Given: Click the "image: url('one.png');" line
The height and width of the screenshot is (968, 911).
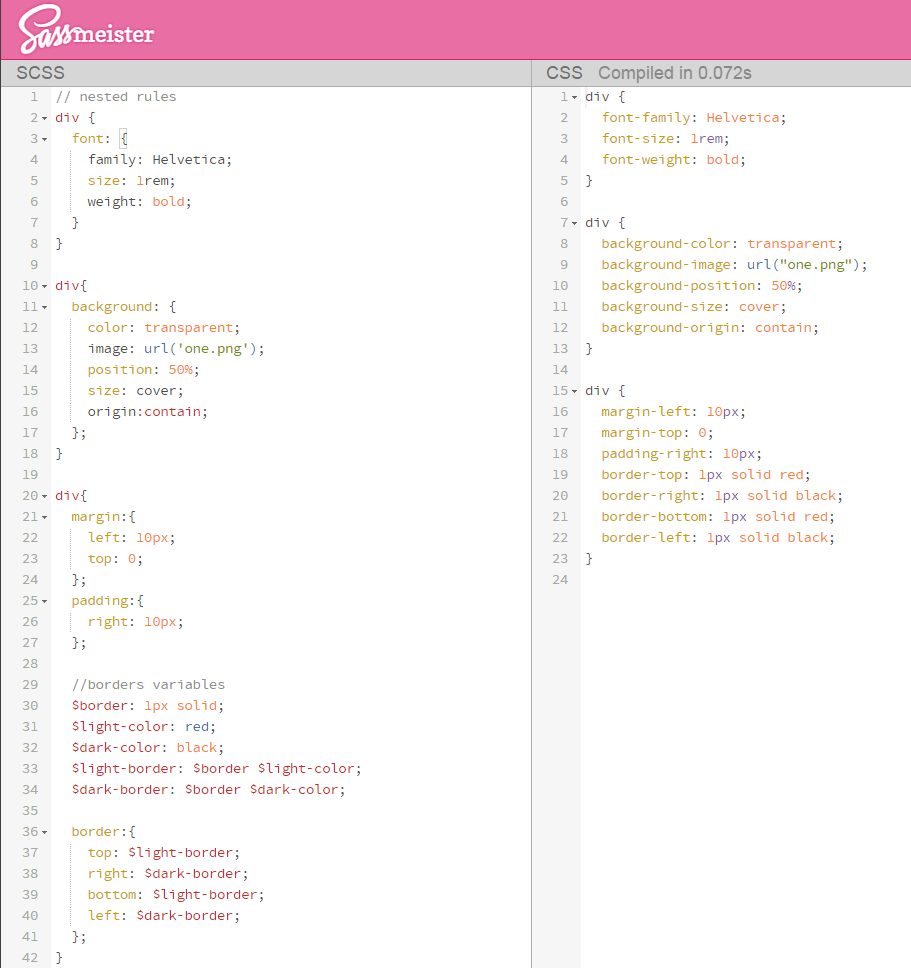Looking at the screenshot, I should pos(176,349).
